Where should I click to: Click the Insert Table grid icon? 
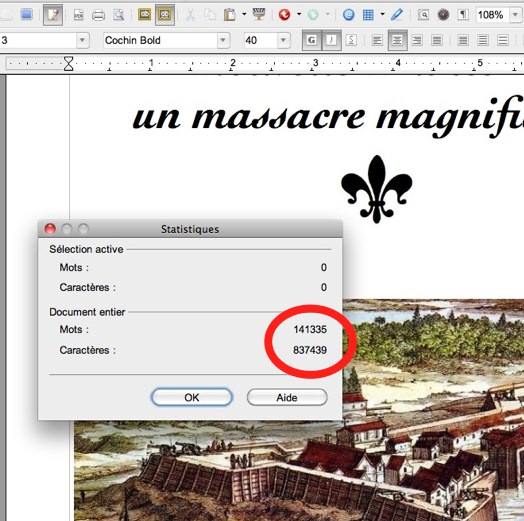(368, 15)
